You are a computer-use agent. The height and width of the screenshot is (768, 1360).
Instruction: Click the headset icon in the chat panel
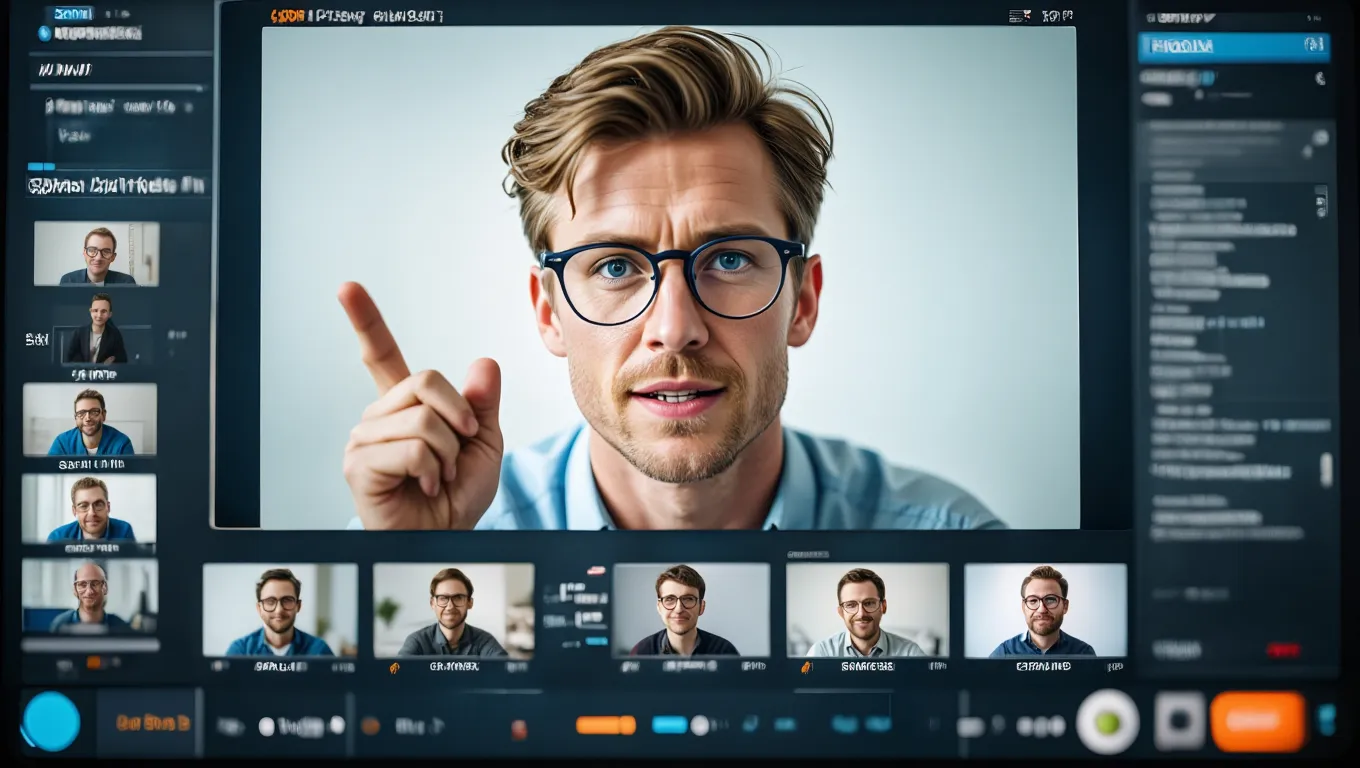point(1322,79)
